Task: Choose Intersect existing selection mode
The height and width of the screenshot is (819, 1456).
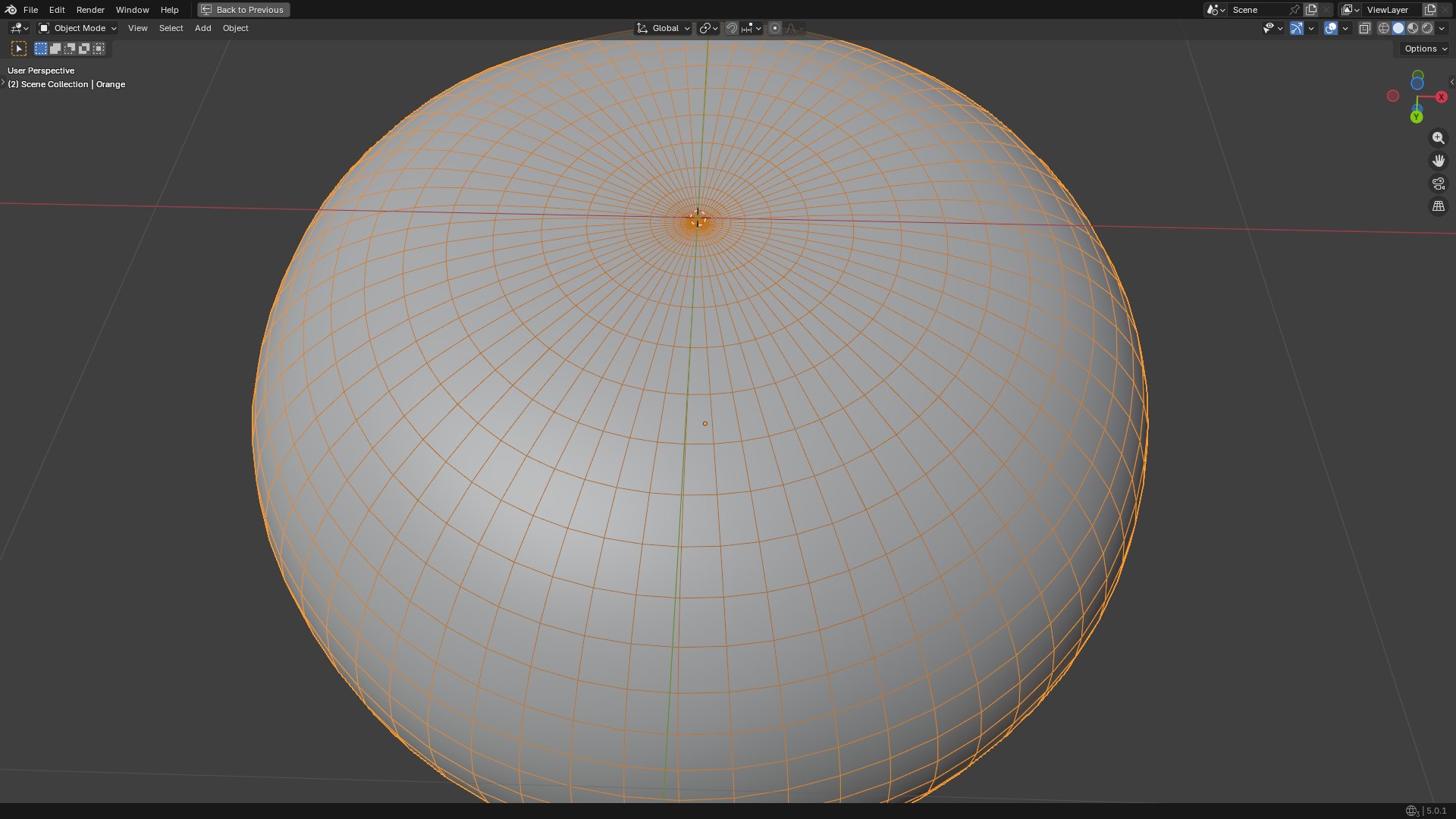Action: coord(99,49)
